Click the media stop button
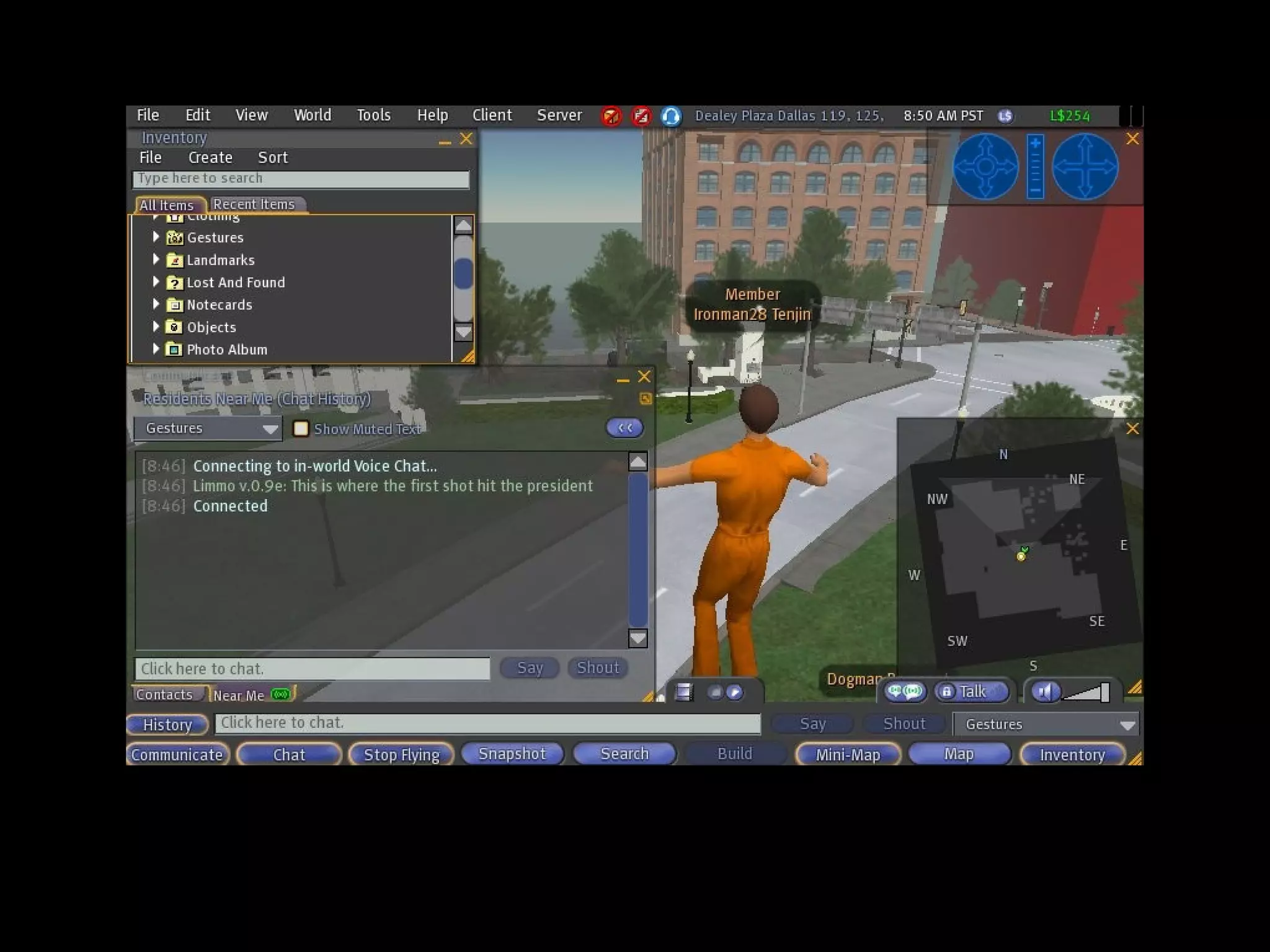The width and height of the screenshot is (1270, 952). tap(715, 692)
